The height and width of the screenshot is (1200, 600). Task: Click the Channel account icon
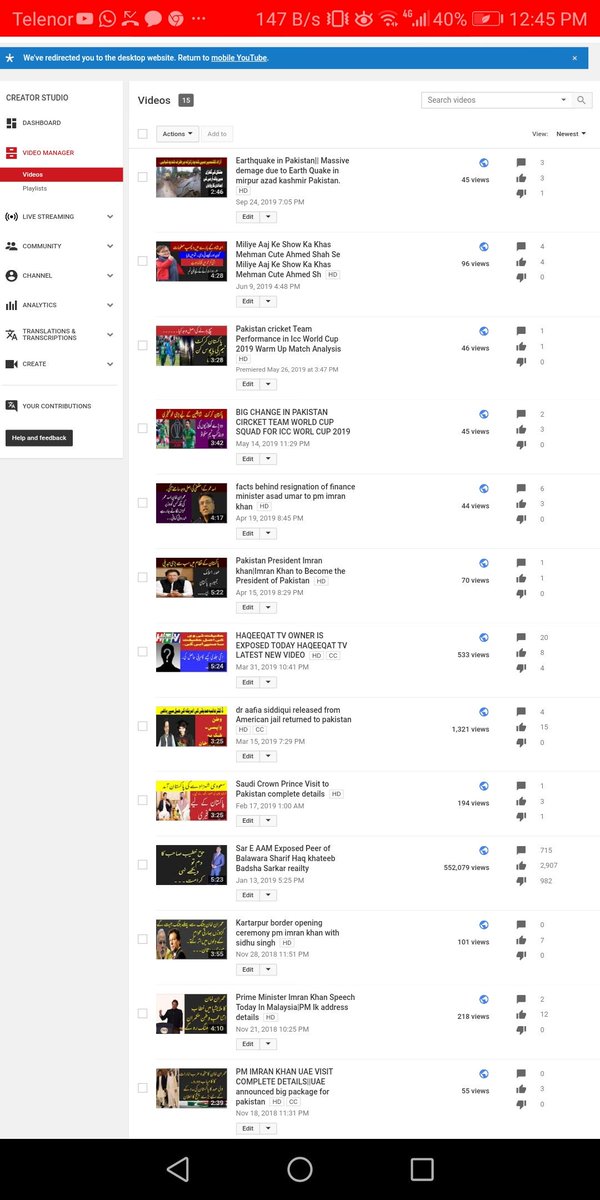pos(12,275)
